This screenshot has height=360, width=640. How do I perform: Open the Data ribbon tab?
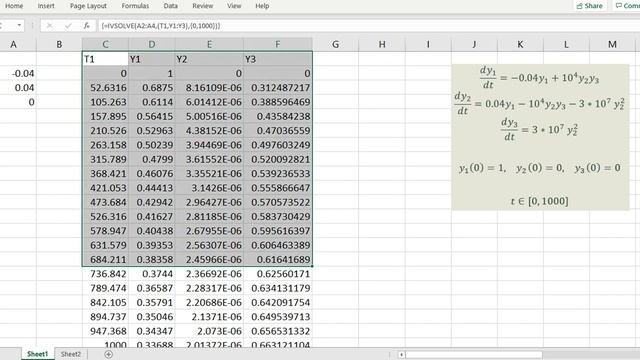[x=171, y=6]
